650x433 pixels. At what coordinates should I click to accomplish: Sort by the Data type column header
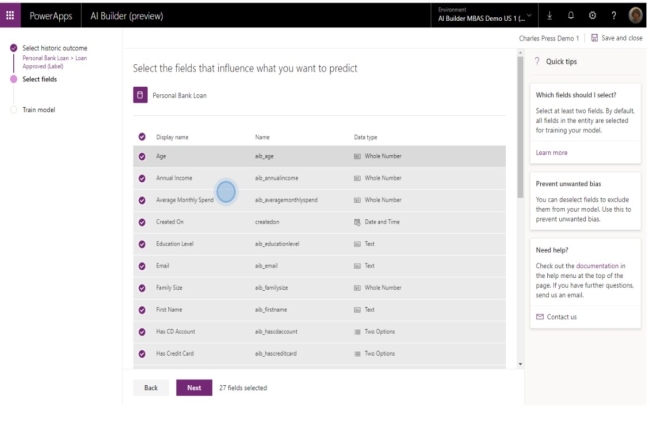pyautogui.click(x=365, y=137)
